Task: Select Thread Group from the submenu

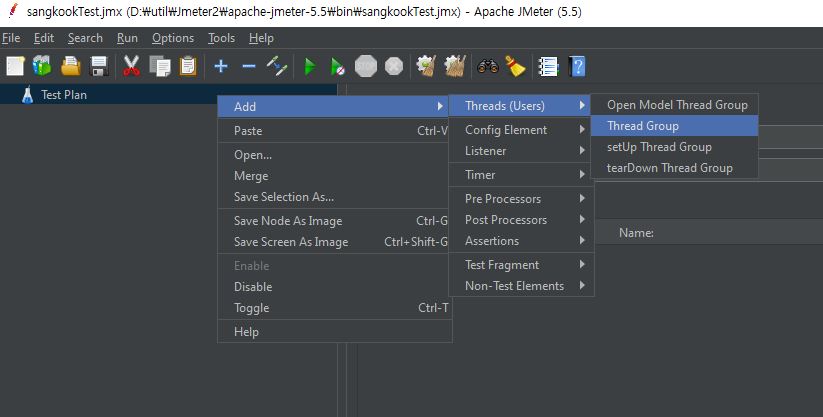Action: point(642,126)
